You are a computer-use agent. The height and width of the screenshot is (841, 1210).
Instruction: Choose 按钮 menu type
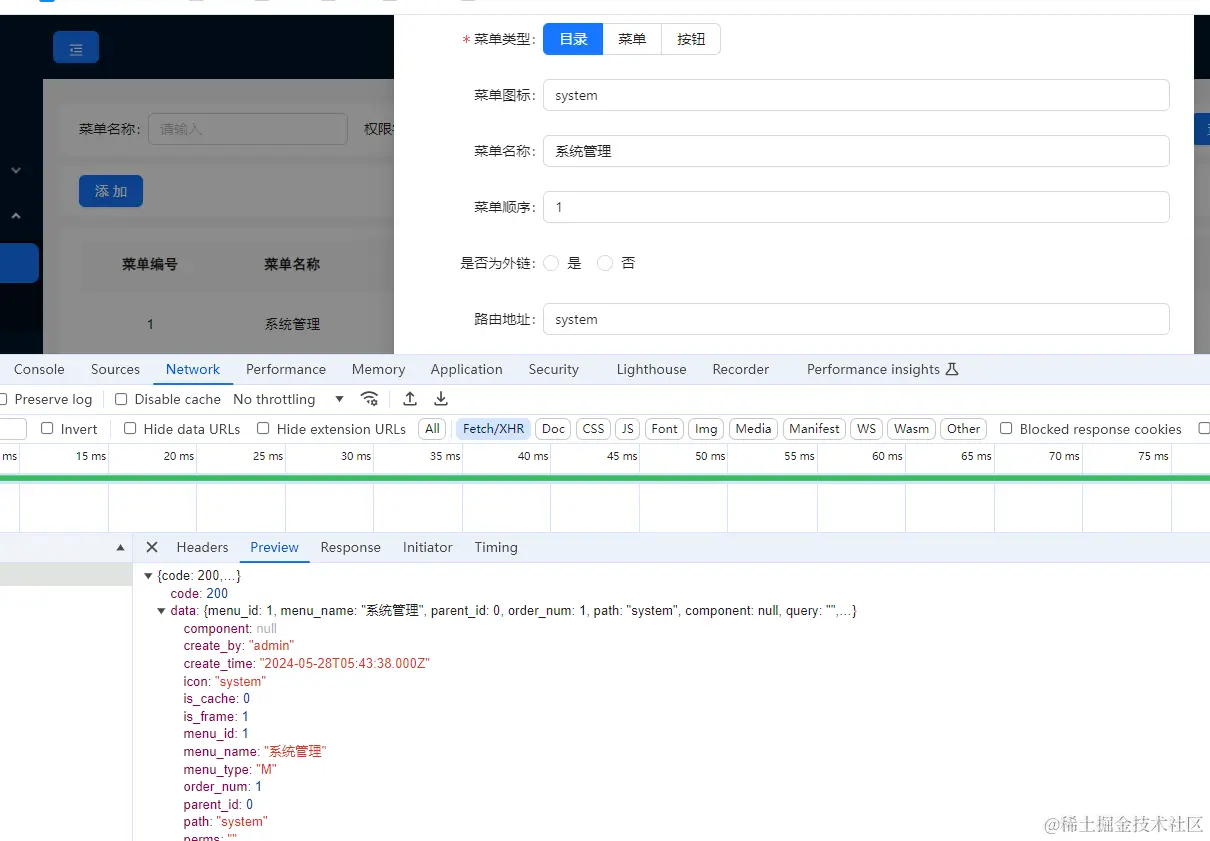coord(691,39)
